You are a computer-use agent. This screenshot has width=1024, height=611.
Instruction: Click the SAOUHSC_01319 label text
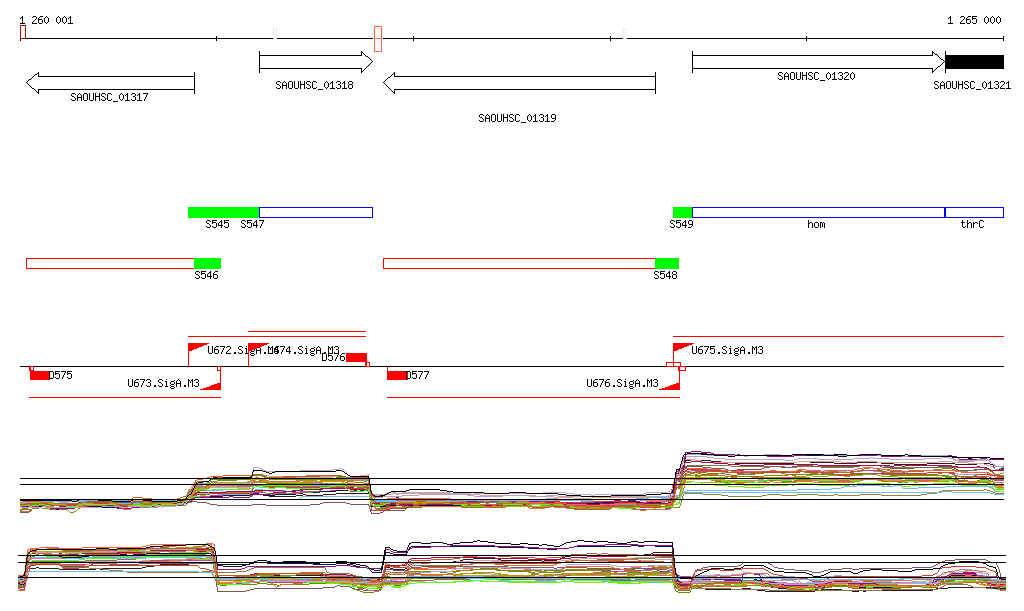[x=517, y=118]
